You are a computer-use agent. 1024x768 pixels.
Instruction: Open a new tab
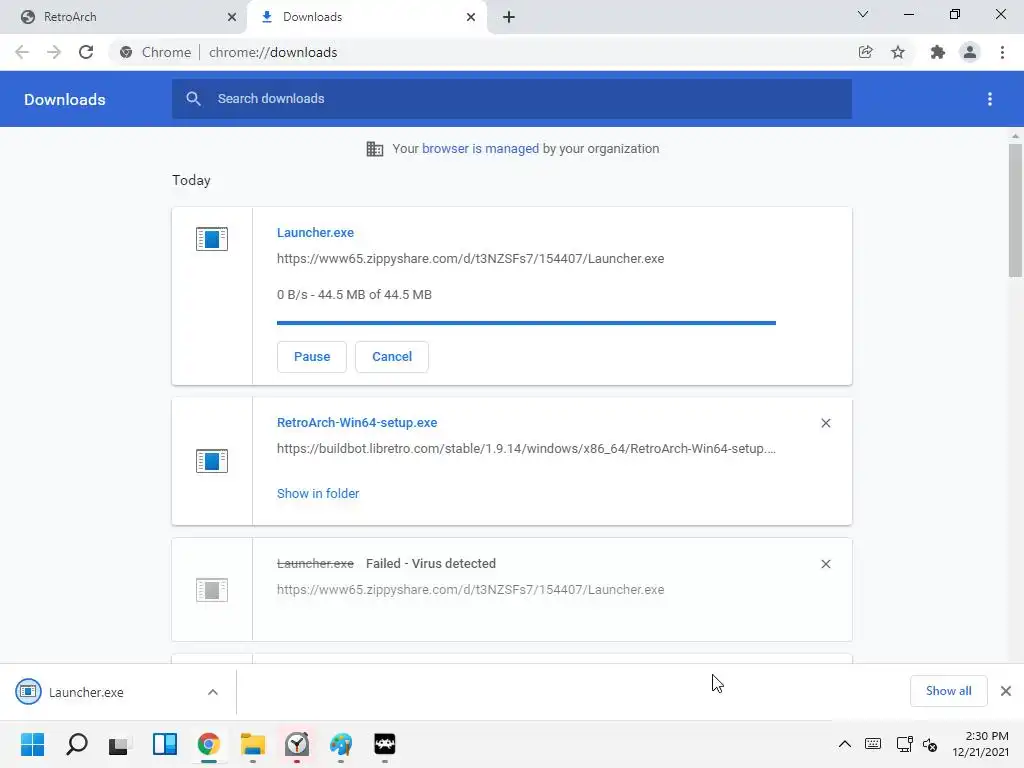[509, 17]
